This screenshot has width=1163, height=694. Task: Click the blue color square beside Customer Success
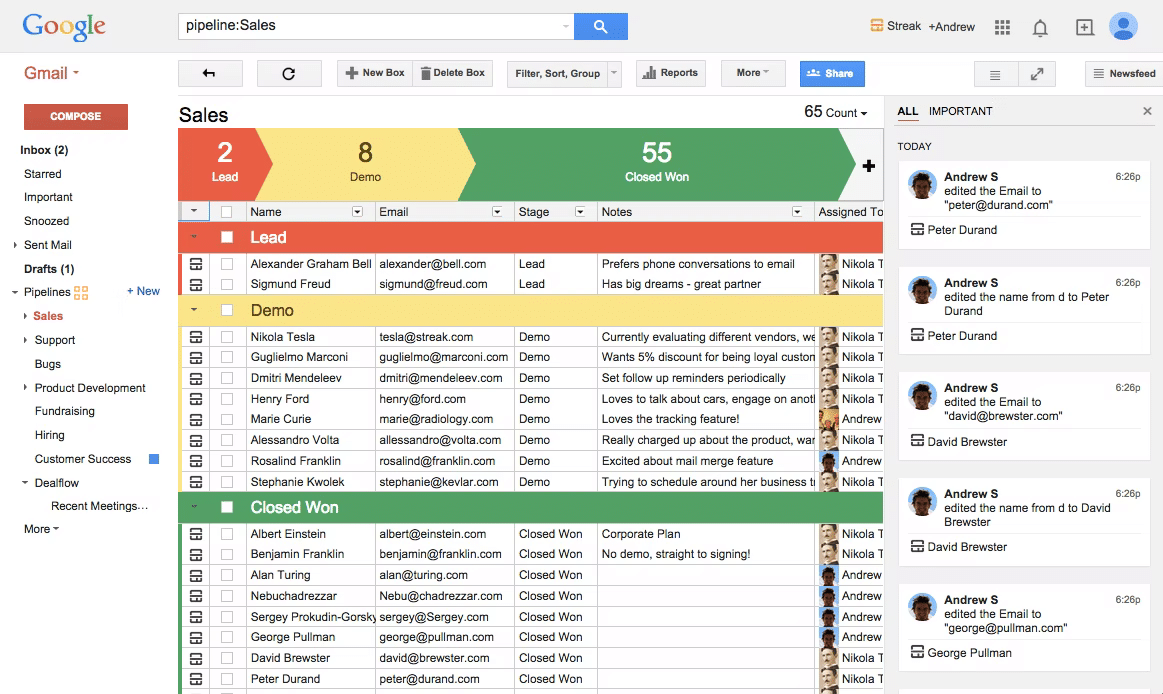[x=152, y=459]
